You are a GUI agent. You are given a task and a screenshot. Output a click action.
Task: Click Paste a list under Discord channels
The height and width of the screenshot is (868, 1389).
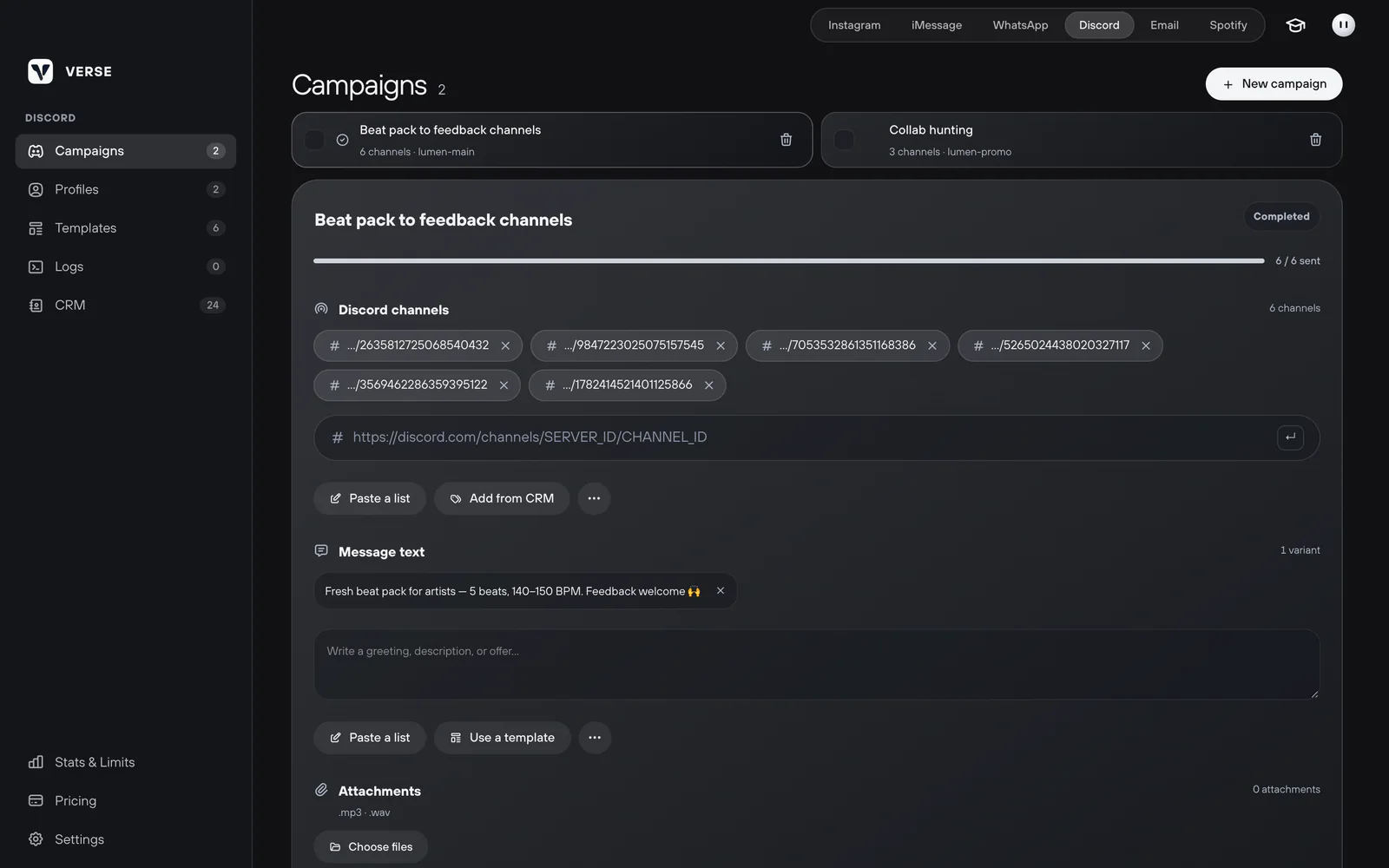(x=370, y=498)
